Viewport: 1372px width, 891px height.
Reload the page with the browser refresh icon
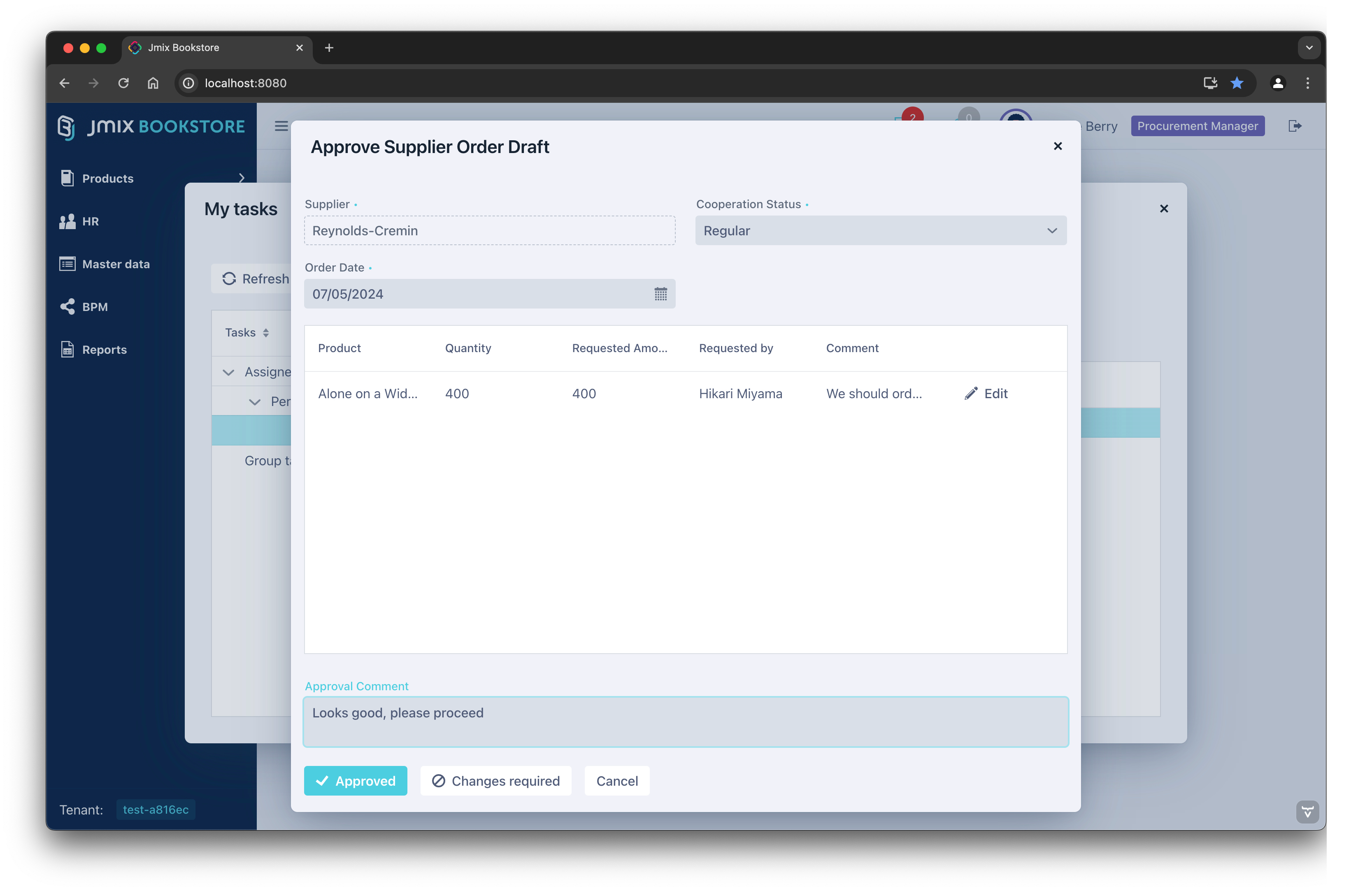[x=123, y=83]
